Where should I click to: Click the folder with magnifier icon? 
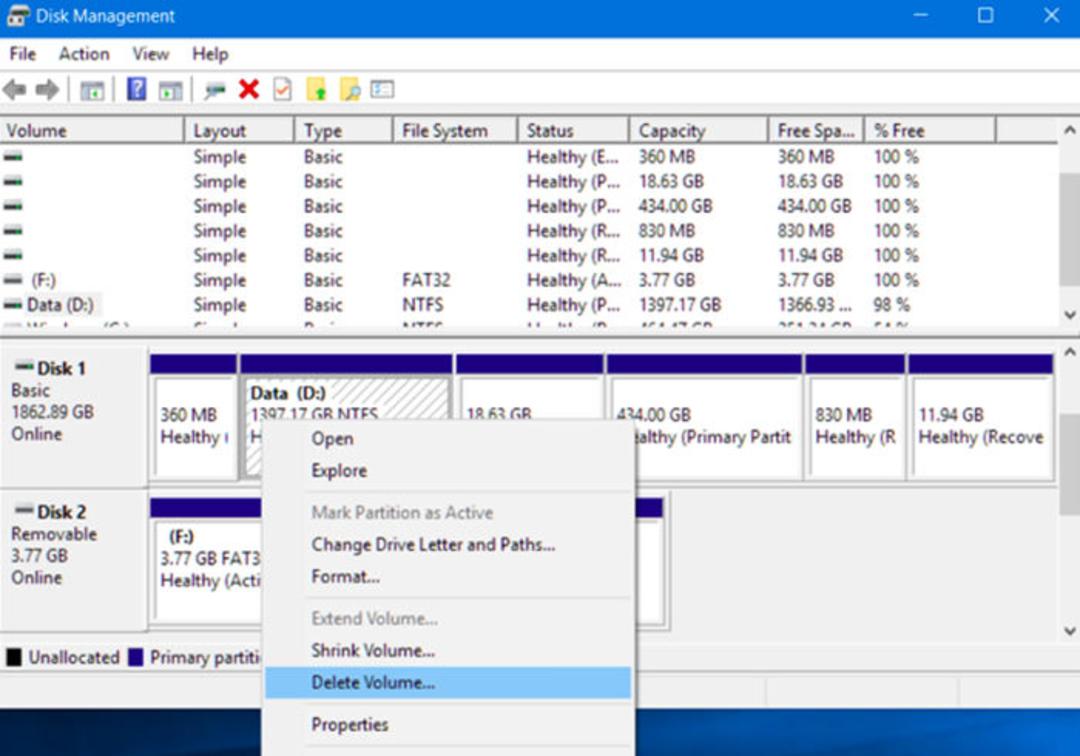click(x=350, y=90)
